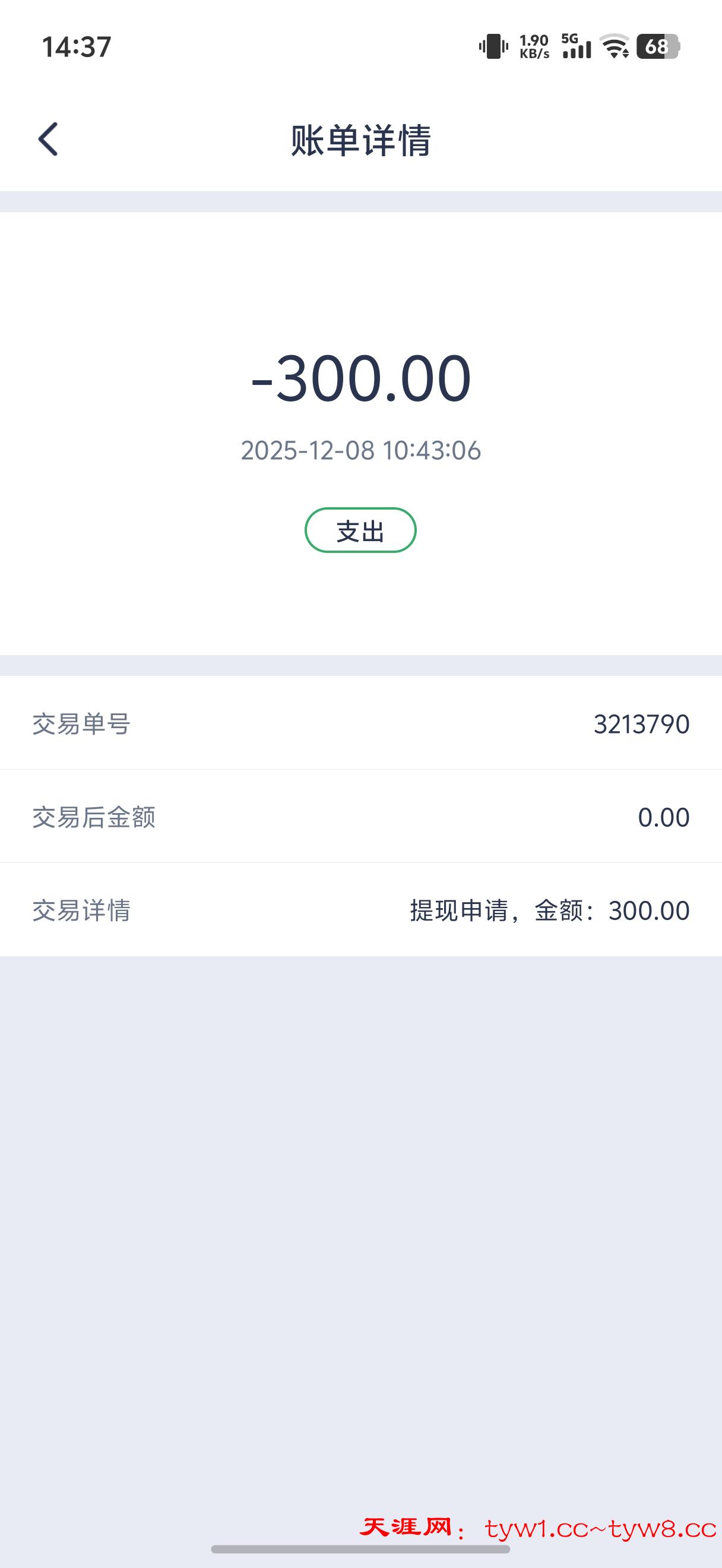
Task: Tap the 2025-12-08 10:43:06 timestamp
Action: 360,450
